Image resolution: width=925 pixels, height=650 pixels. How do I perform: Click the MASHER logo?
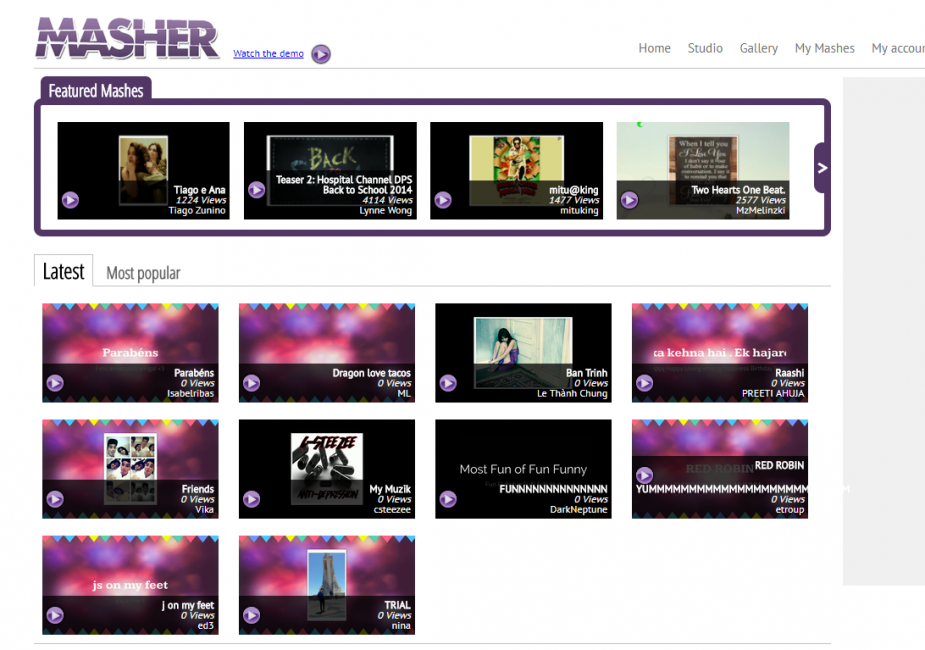click(x=127, y=38)
